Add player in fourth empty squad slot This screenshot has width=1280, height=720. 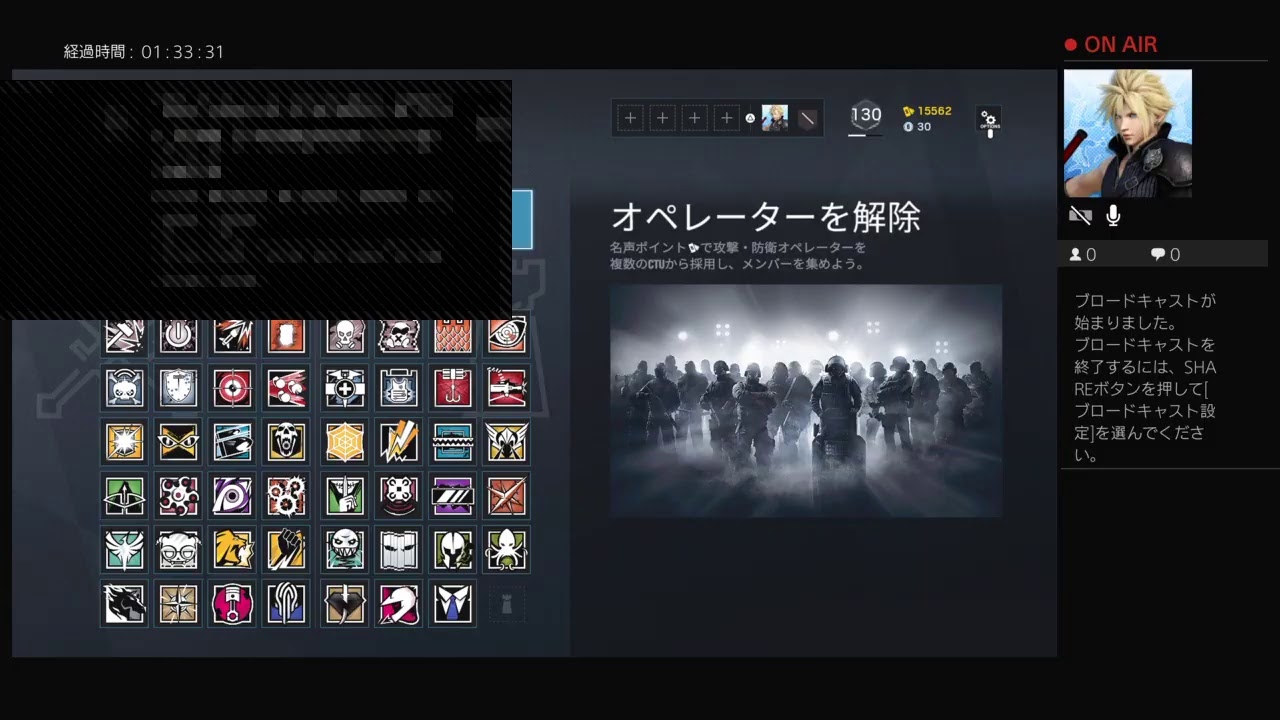tap(726, 118)
